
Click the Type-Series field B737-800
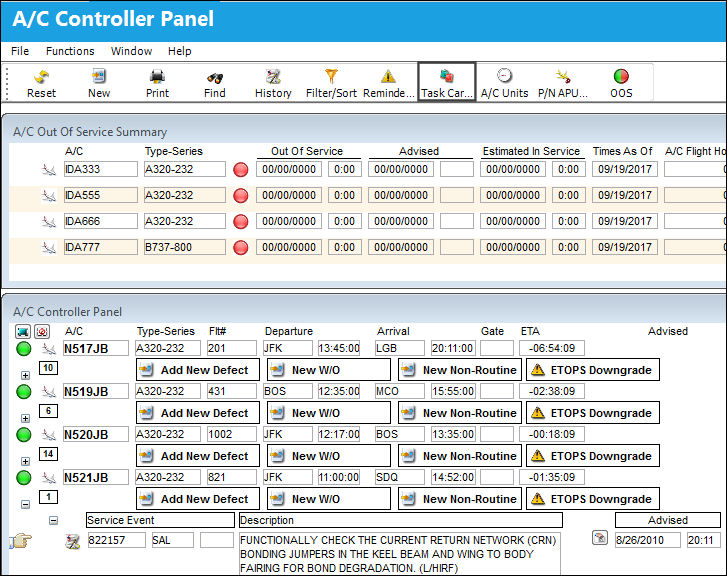coord(185,247)
